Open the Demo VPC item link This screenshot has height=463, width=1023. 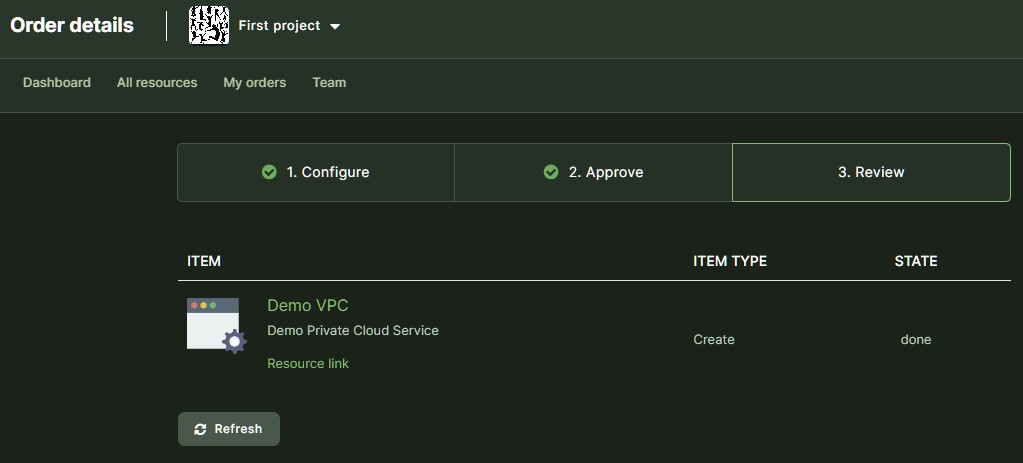coord(308,306)
